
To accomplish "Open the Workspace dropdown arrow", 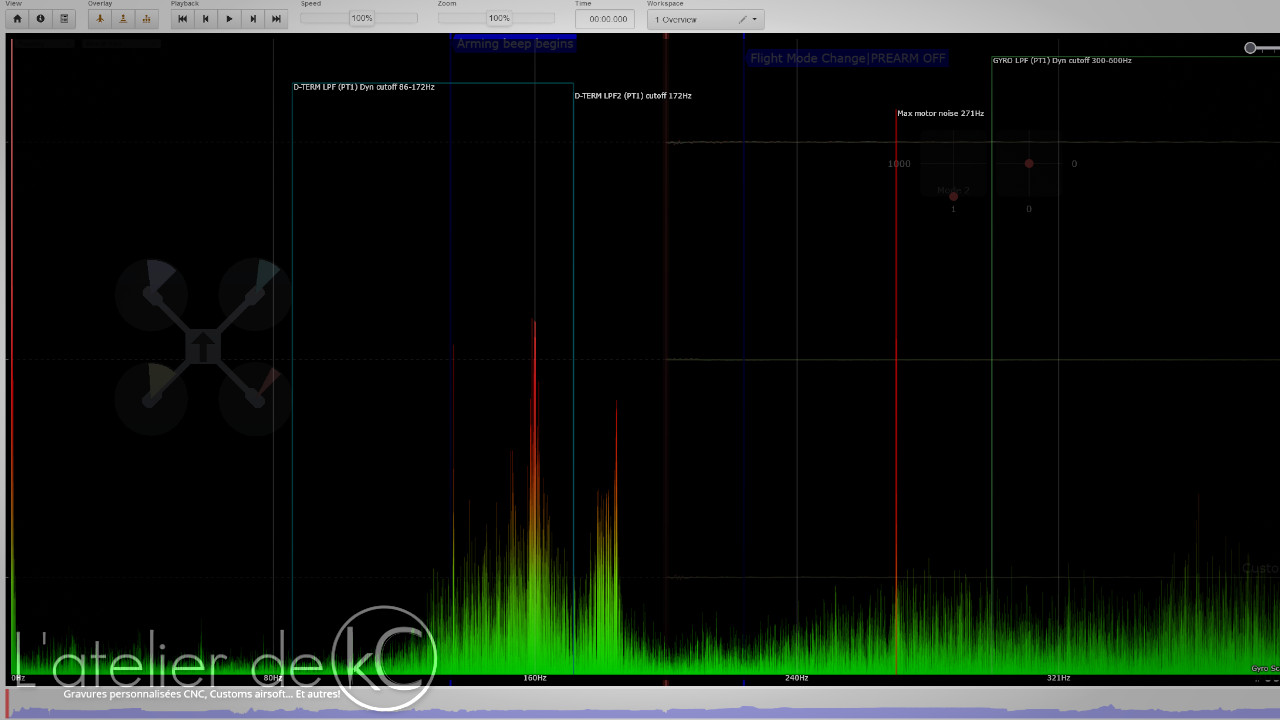I will click(x=754, y=19).
